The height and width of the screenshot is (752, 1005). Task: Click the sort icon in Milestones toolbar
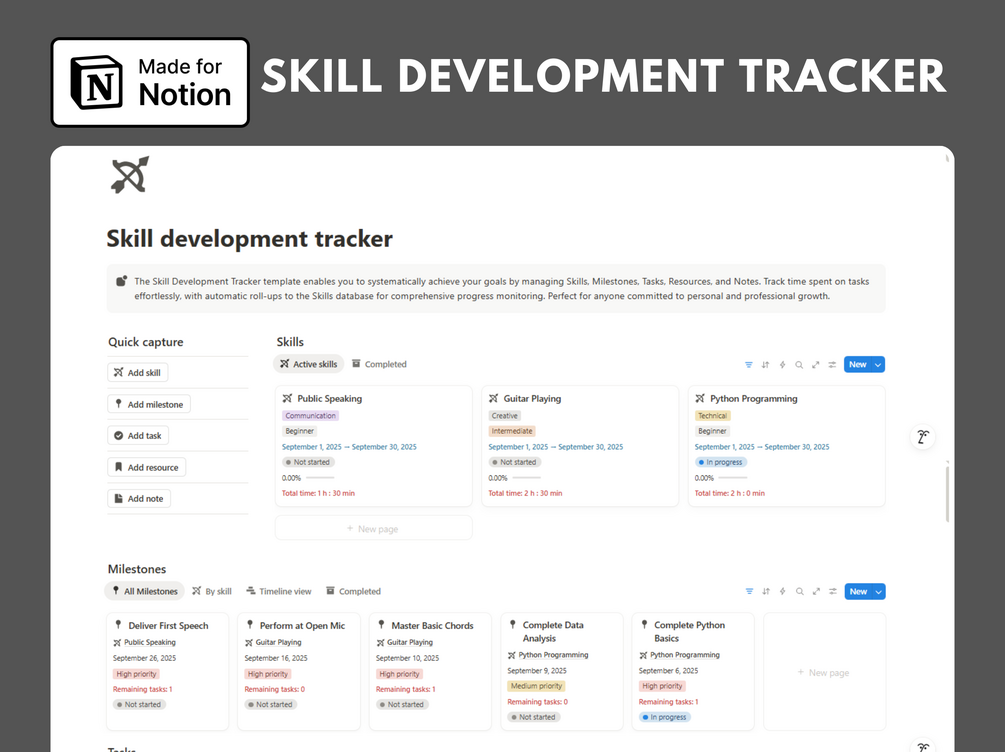point(766,592)
